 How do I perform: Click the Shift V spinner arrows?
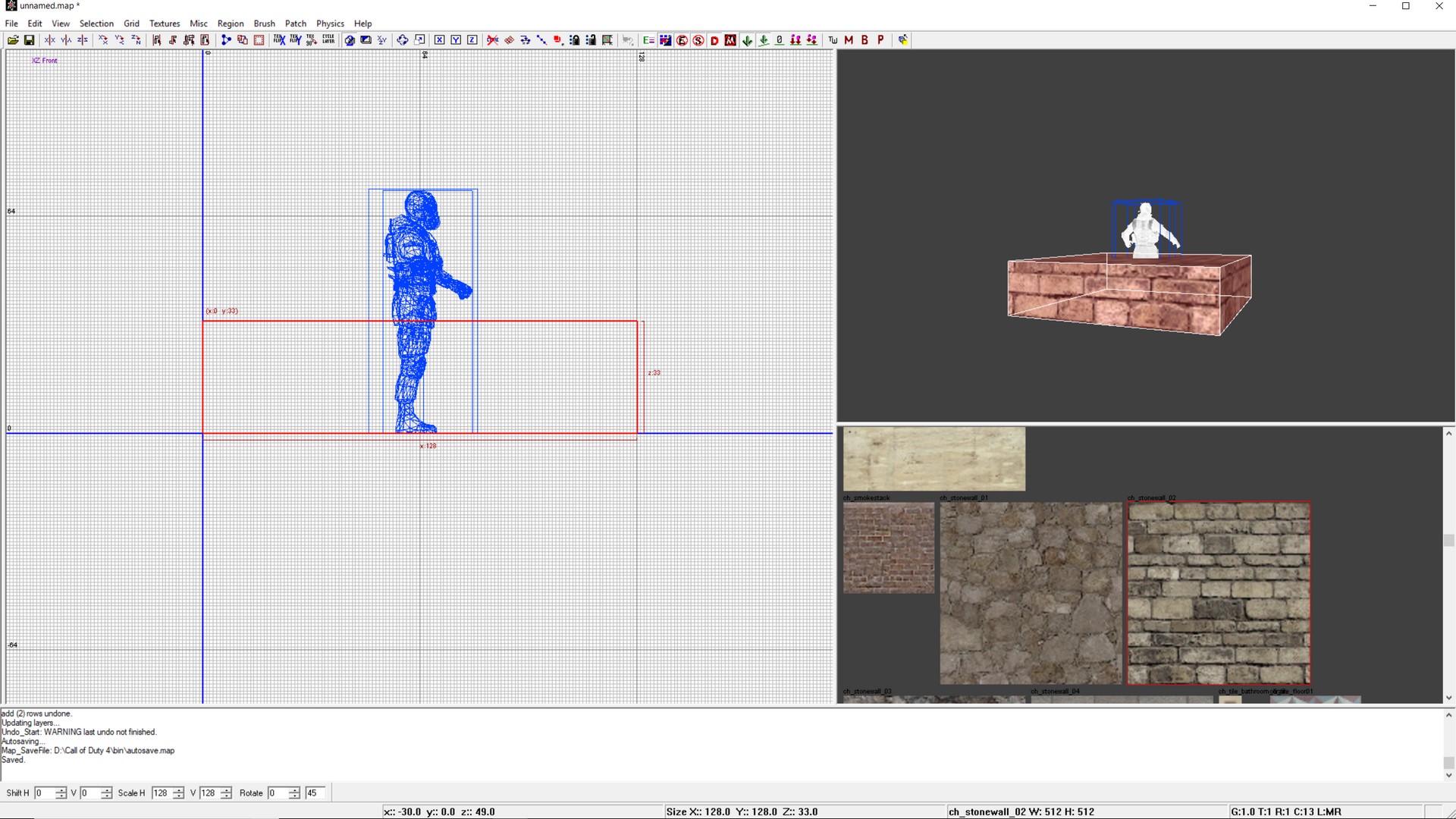pos(106,793)
